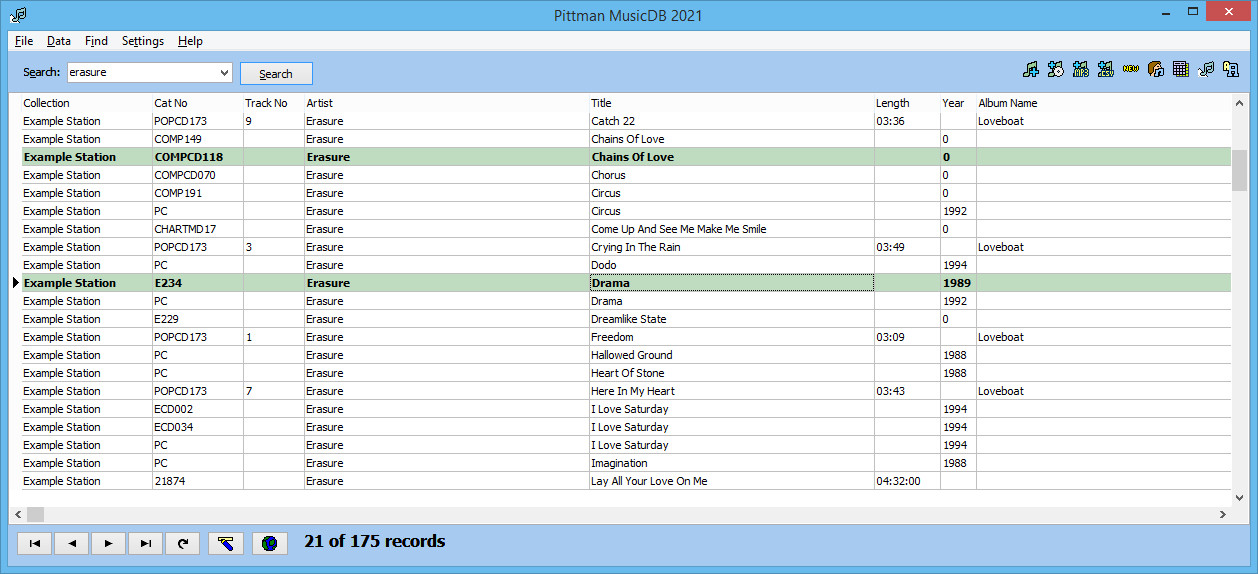Viewport: 1258px width, 574px height.
Task: Click the vertical scrollbar thumb
Action: [x=1240, y=170]
